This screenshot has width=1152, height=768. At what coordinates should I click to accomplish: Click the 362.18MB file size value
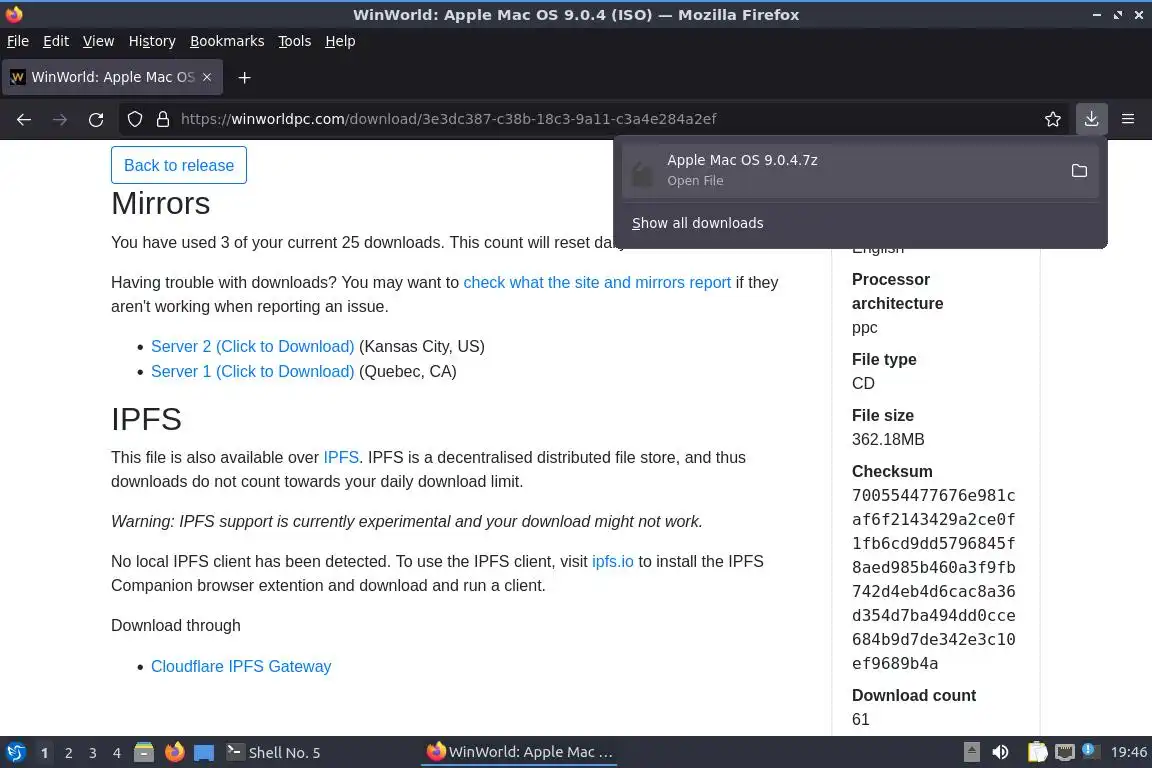(x=888, y=439)
